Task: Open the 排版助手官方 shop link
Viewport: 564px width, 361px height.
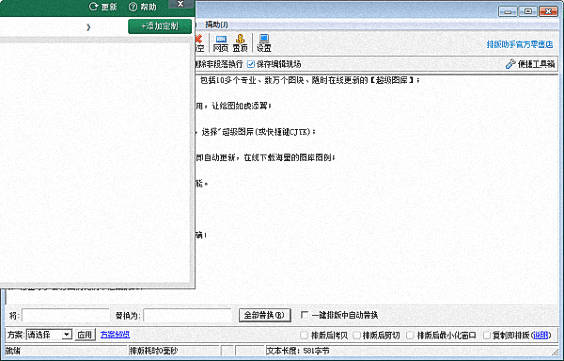Action: pyautogui.click(x=520, y=44)
